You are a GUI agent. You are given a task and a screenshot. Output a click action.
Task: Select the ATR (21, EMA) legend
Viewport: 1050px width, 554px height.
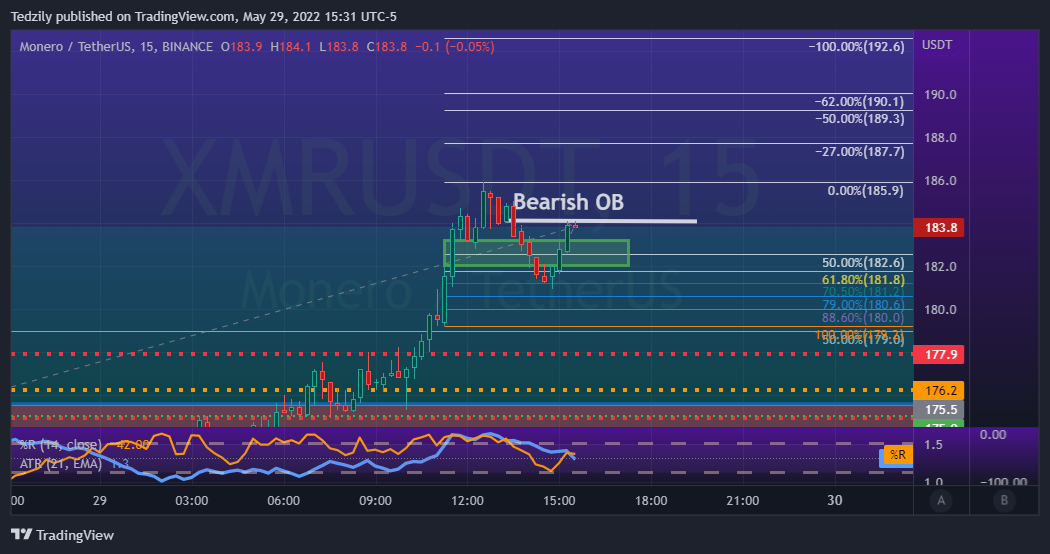point(60,464)
